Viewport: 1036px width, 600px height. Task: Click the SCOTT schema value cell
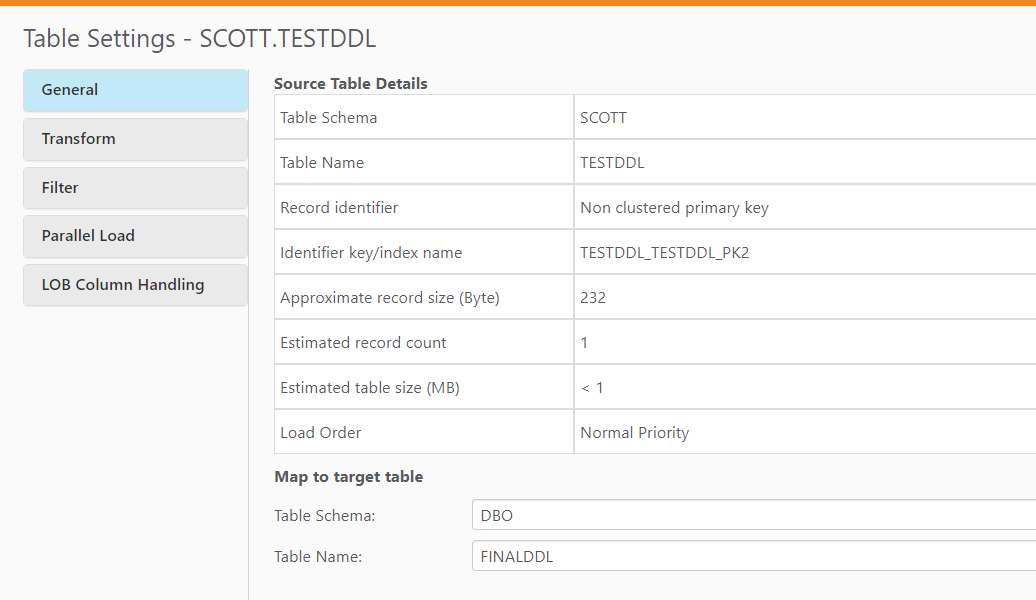point(604,118)
